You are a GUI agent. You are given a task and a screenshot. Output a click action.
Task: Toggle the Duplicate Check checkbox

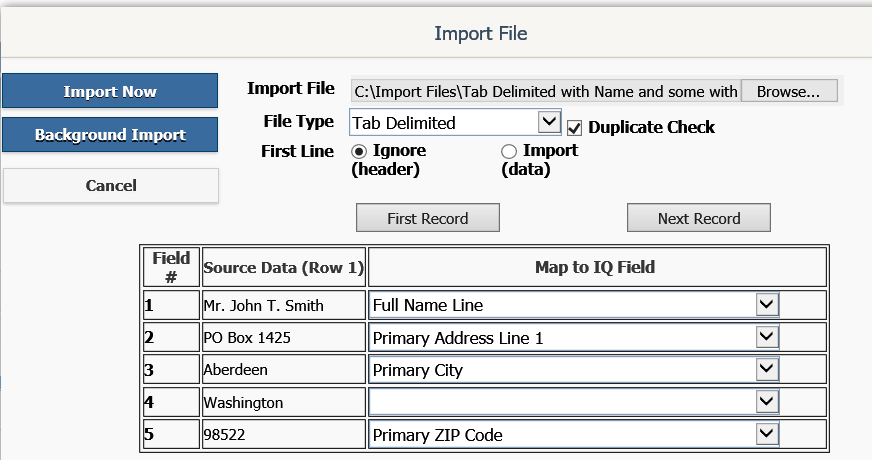coord(574,128)
